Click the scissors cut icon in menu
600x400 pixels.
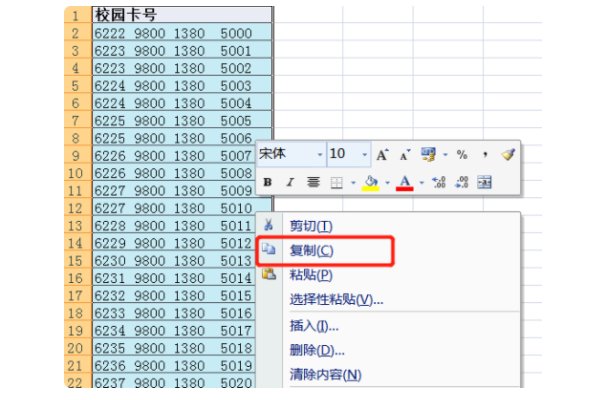click(x=269, y=225)
